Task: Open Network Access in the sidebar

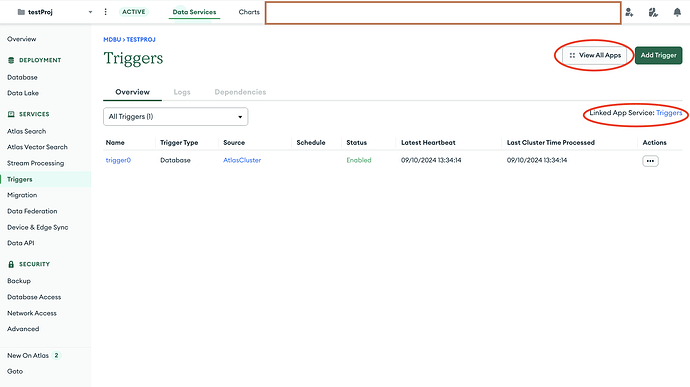Action: pyautogui.click(x=32, y=313)
